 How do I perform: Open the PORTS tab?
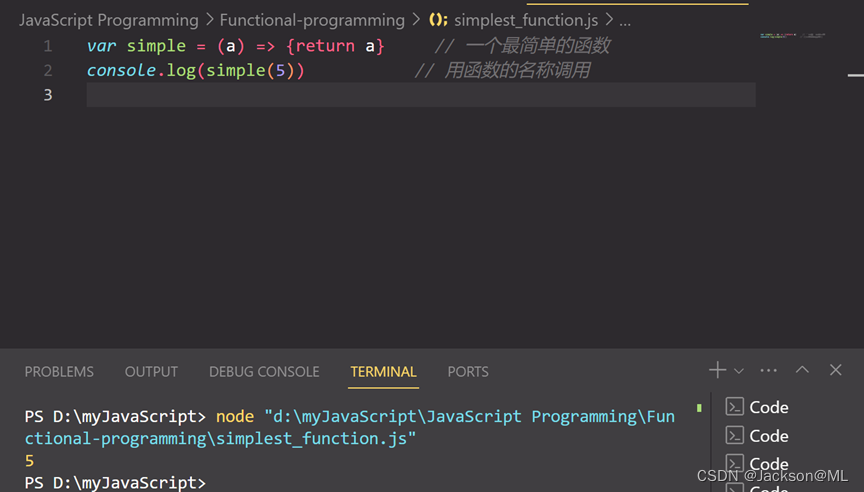coord(468,372)
